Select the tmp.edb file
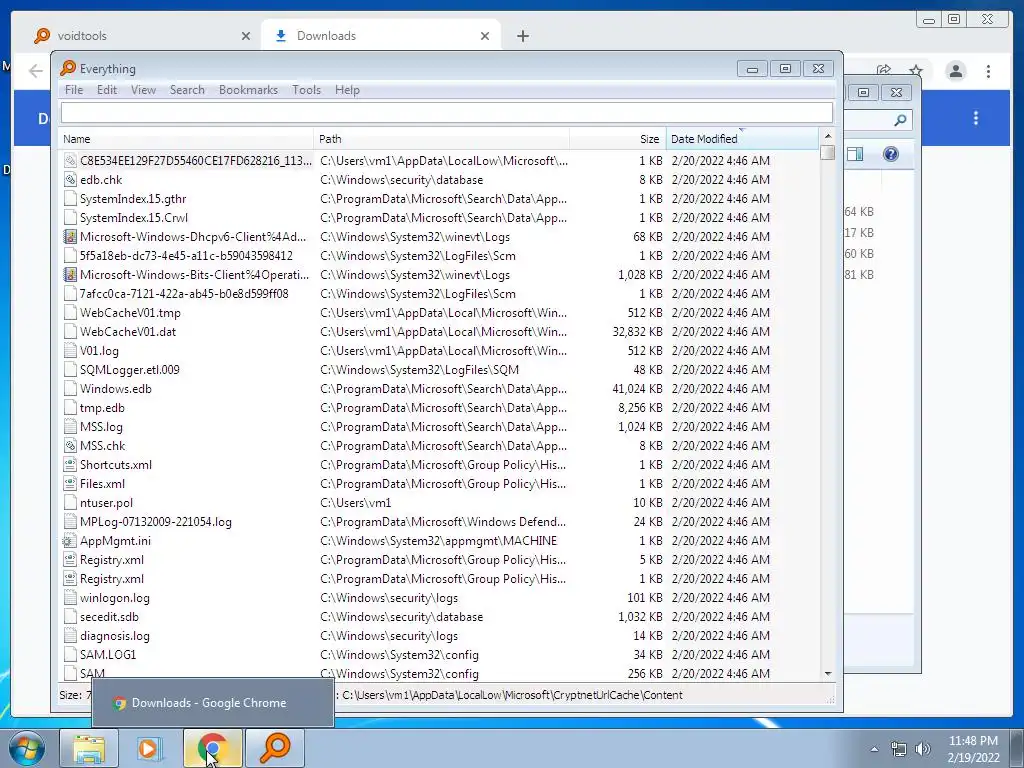This screenshot has height=768, width=1024. pos(102,408)
